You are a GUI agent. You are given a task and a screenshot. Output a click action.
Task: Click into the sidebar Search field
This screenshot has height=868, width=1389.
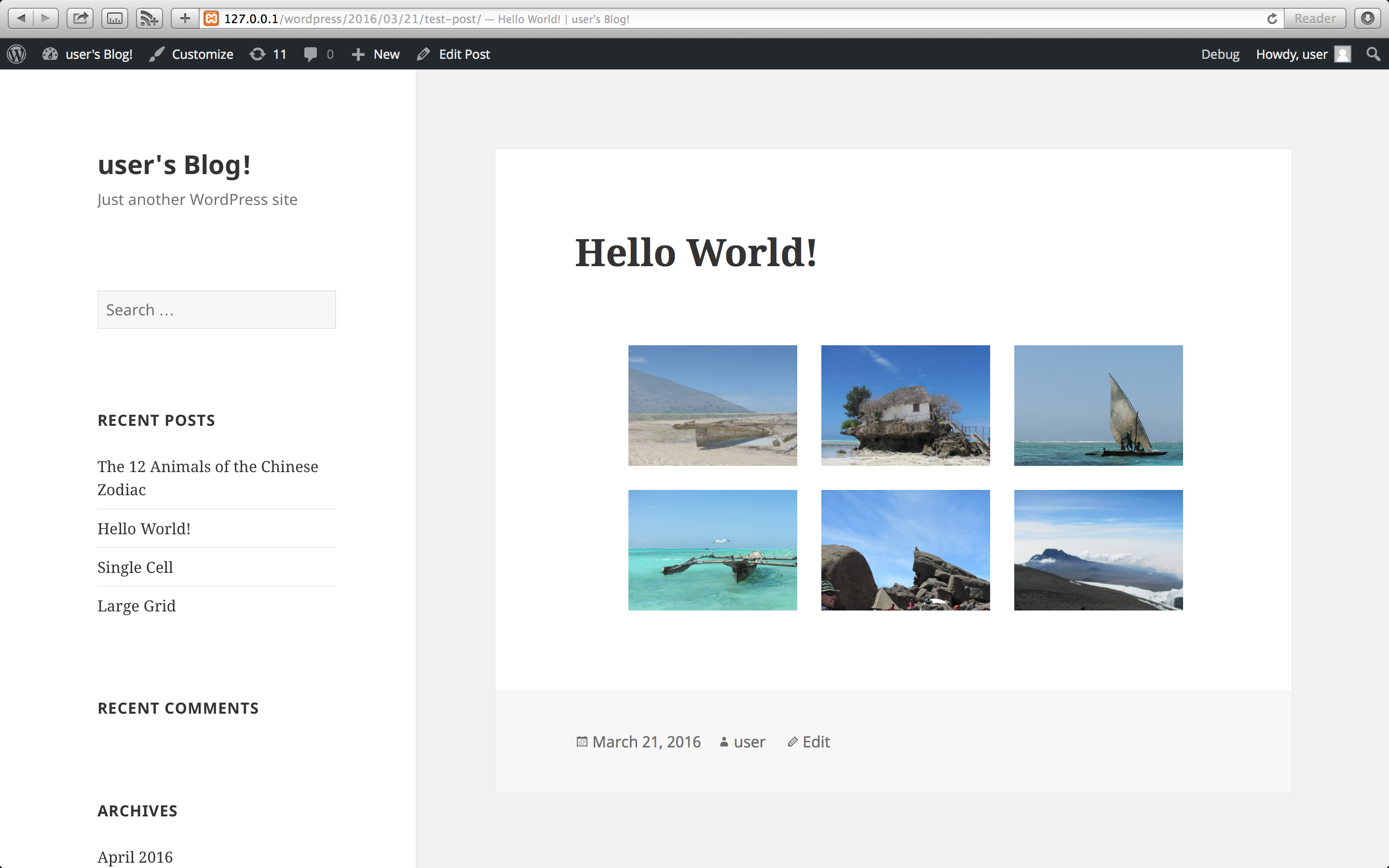[x=217, y=310]
